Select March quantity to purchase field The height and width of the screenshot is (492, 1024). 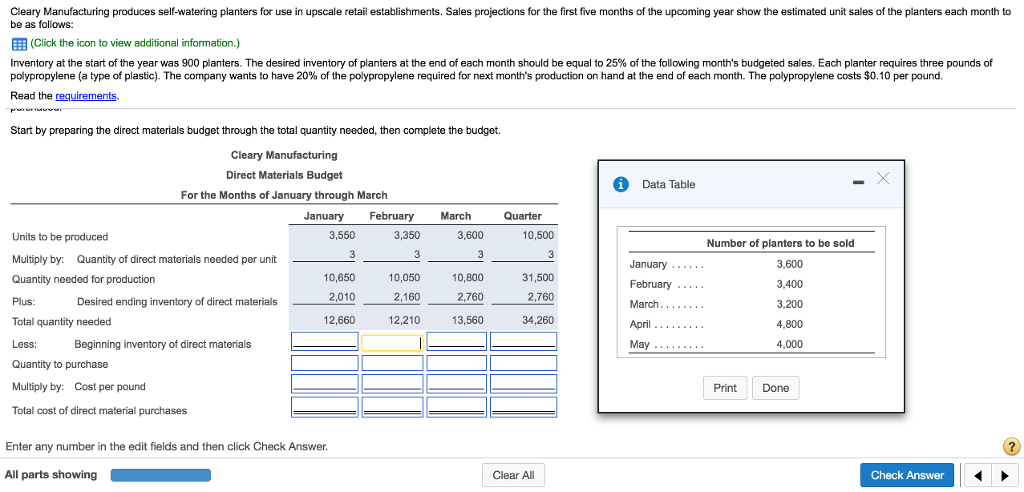click(456, 363)
